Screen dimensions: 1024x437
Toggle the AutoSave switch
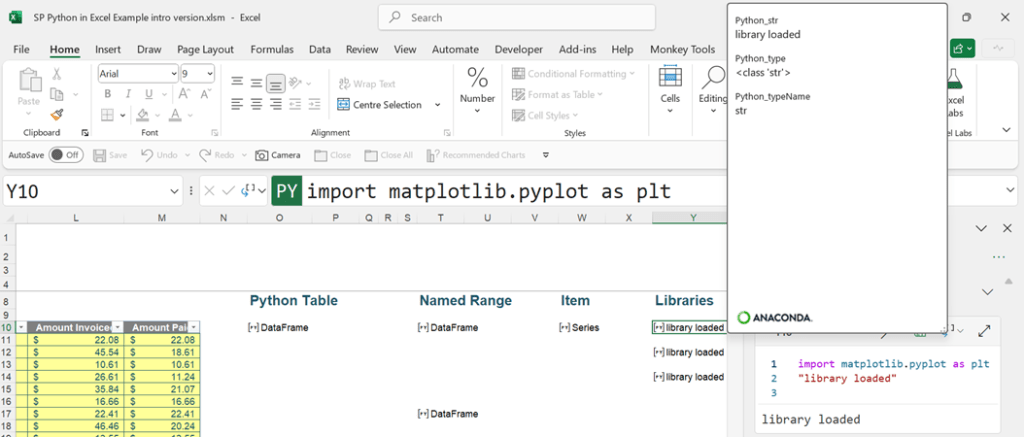pos(66,155)
